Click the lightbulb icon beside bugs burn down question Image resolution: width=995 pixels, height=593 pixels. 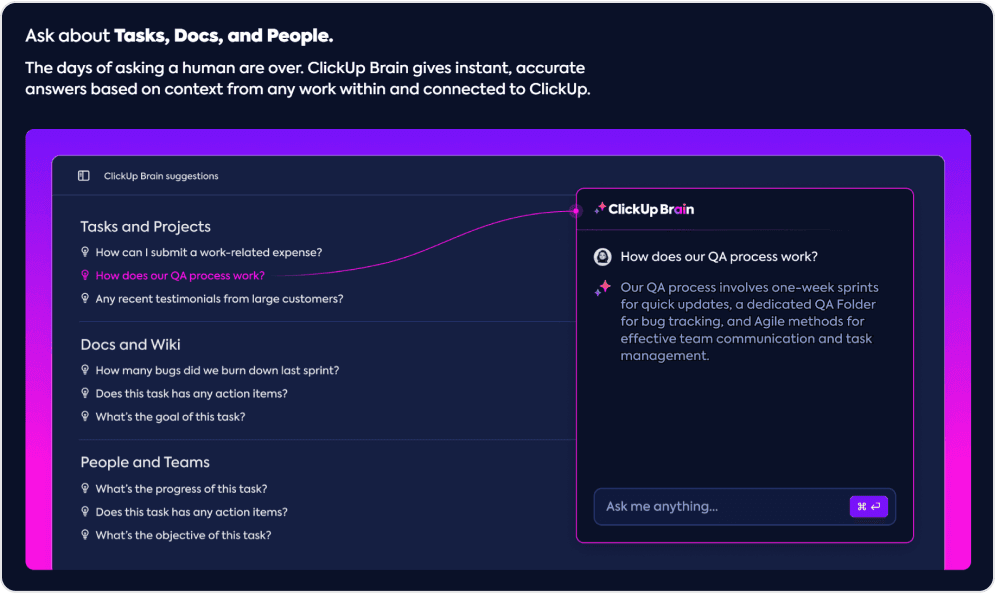click(85, 370)
